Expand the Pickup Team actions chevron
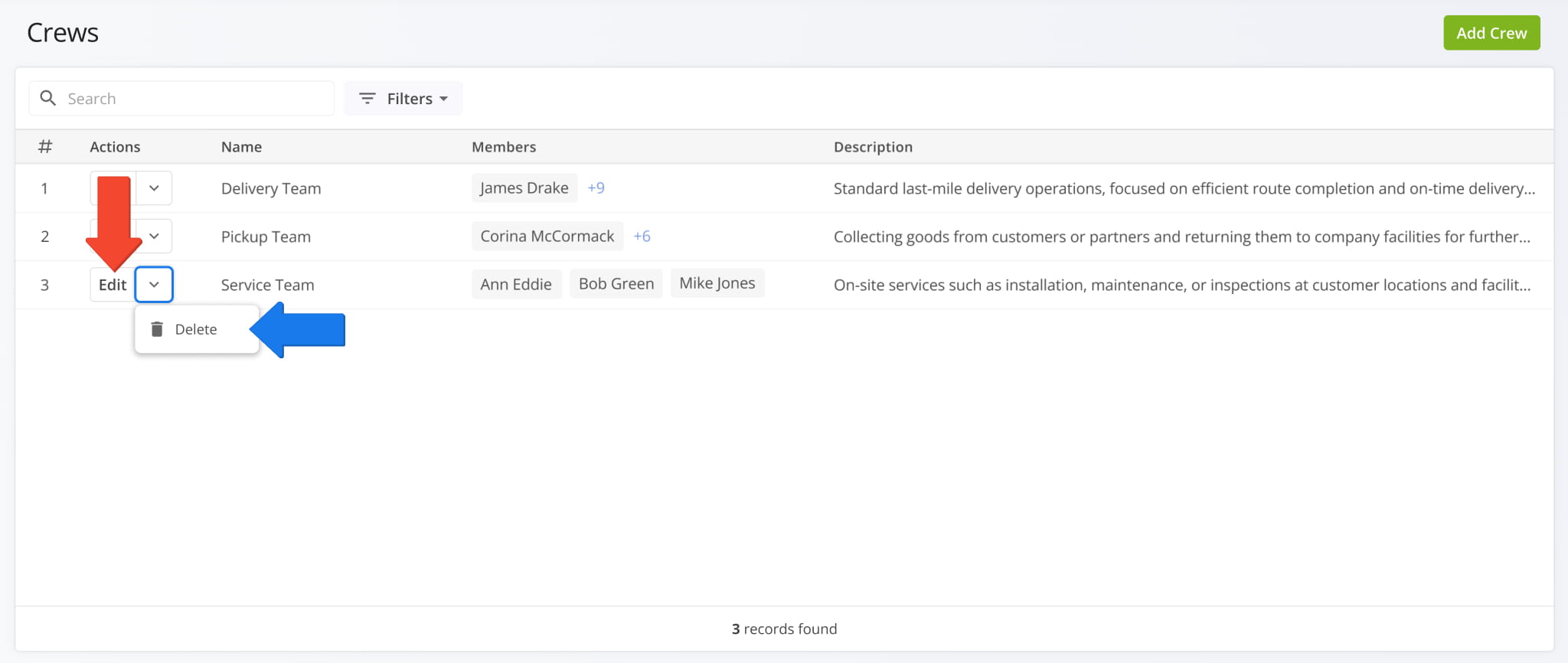This screenshot has width=1568, height=663. 154,237
